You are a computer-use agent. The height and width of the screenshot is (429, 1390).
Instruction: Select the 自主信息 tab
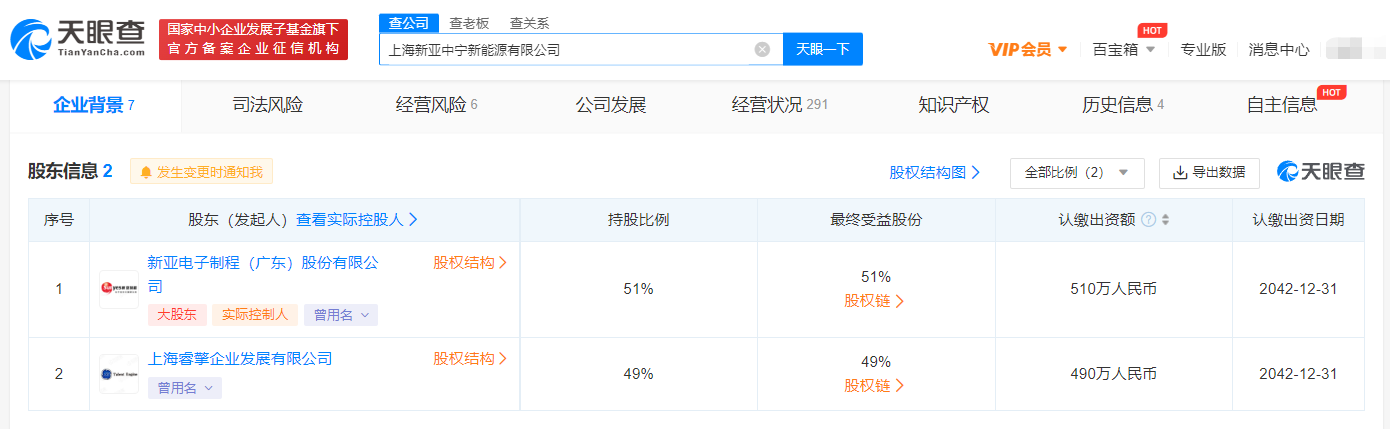(1282, 105)
